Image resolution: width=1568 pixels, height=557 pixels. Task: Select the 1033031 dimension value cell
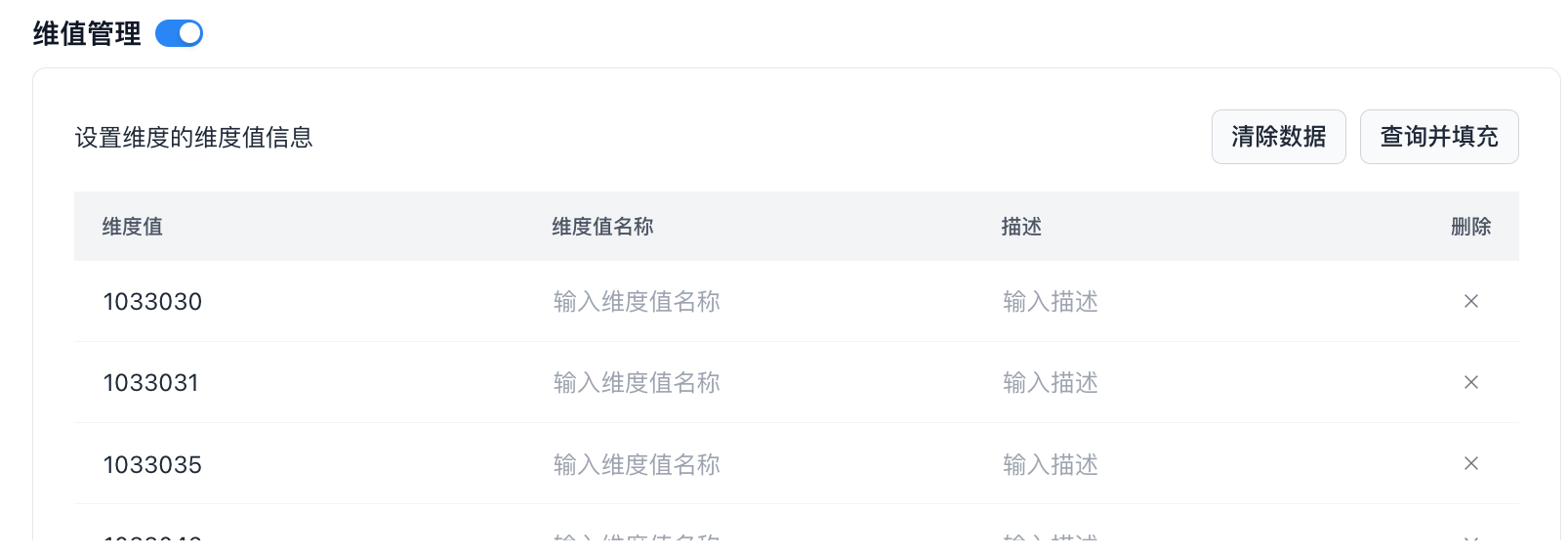point(151,383)
